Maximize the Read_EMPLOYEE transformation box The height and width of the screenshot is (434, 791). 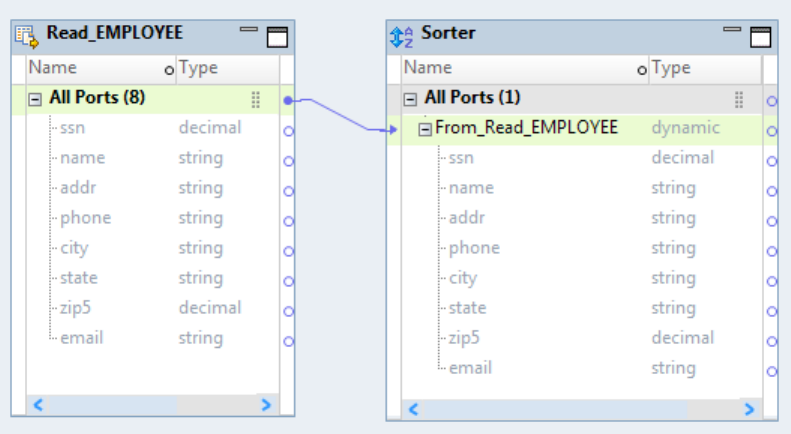click(277, 37)
